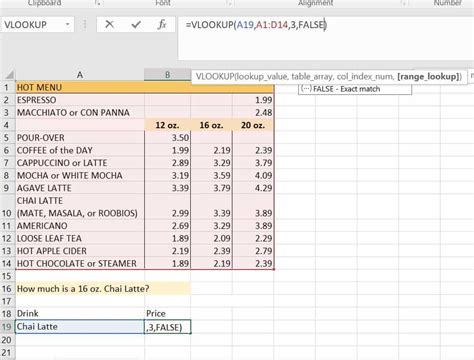Select the Price label cell
474x360 pixels.
[167, 314]
